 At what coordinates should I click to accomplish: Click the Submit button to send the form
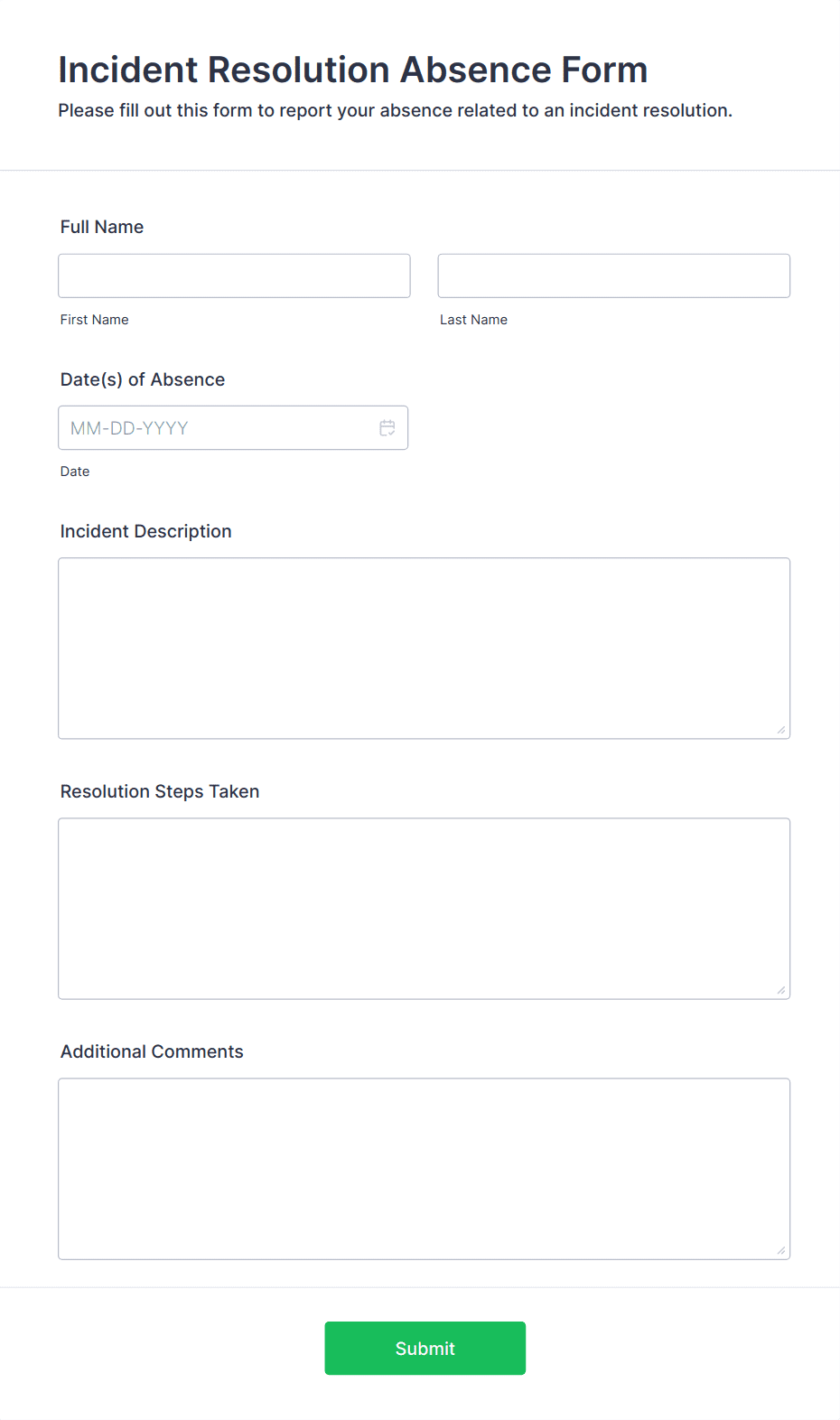(x=425, y=1348)
